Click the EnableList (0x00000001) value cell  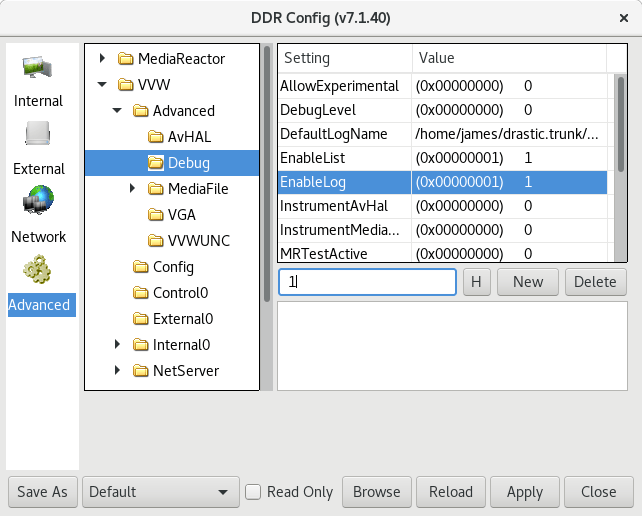coord(509,158)
